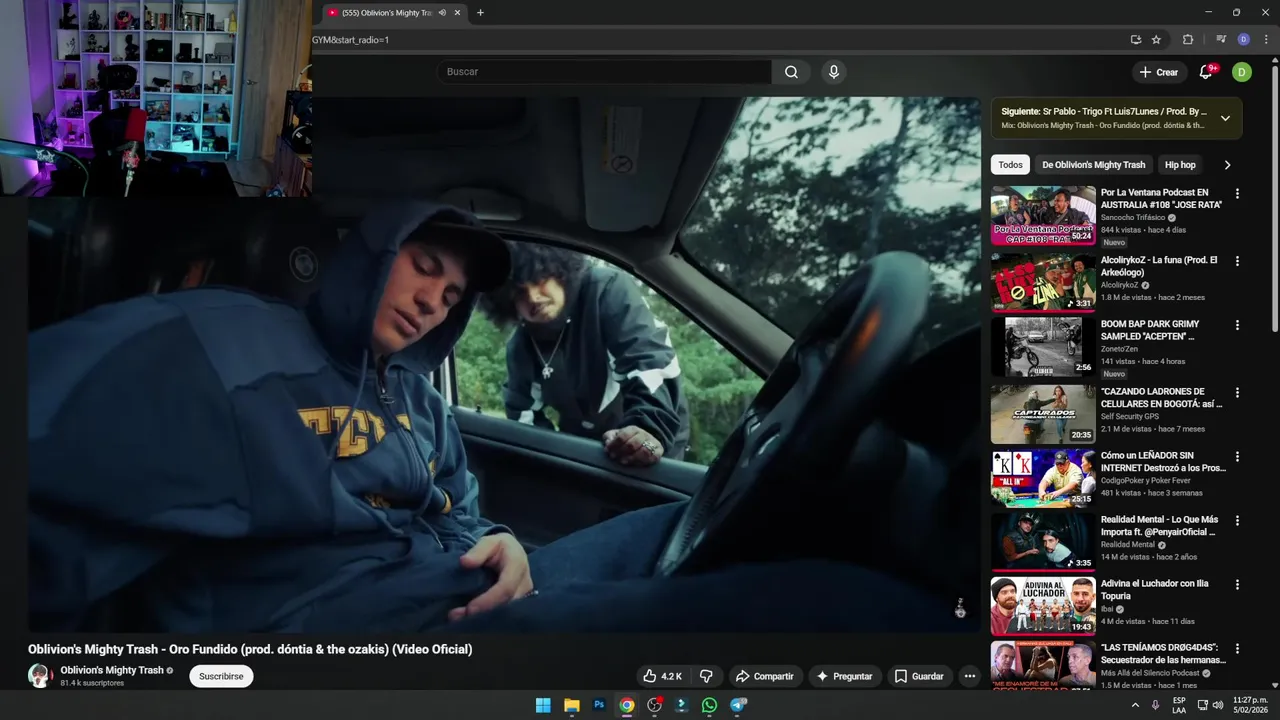
Task: Open Photoshop from the taskbar
Action: tap(599, 705)
